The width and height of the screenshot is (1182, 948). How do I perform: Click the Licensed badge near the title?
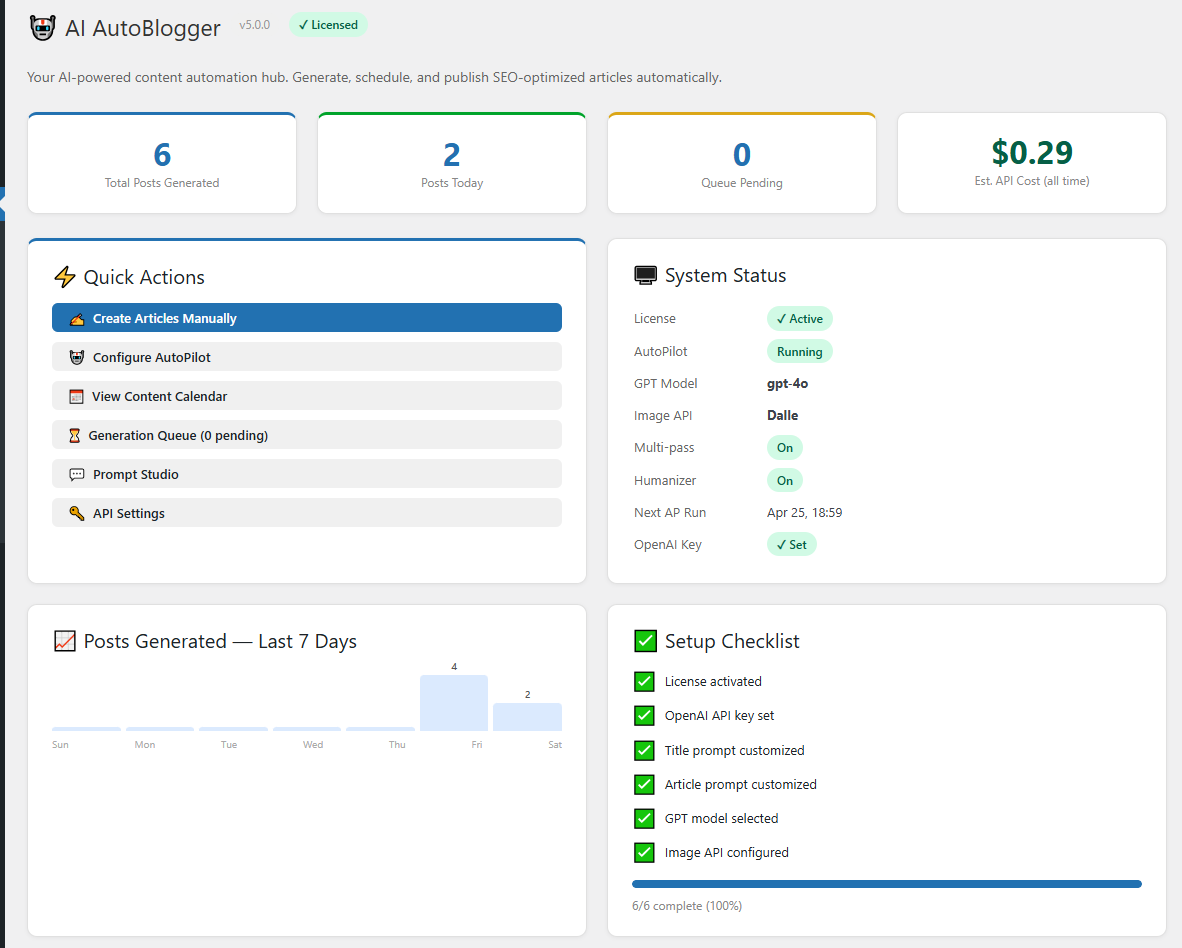click(329, 25)
